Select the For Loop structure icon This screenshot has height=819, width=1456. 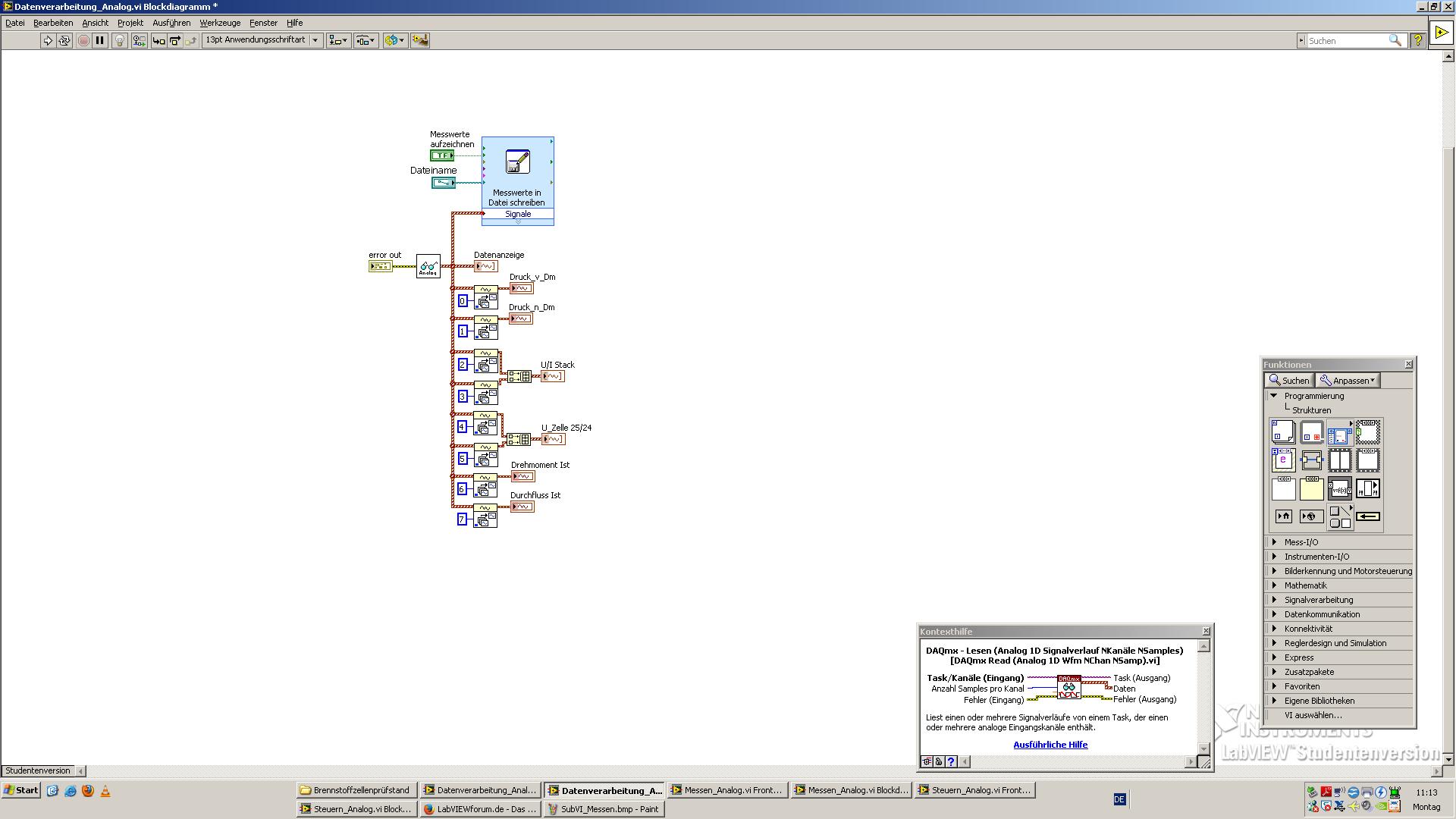coord(1283,432)
